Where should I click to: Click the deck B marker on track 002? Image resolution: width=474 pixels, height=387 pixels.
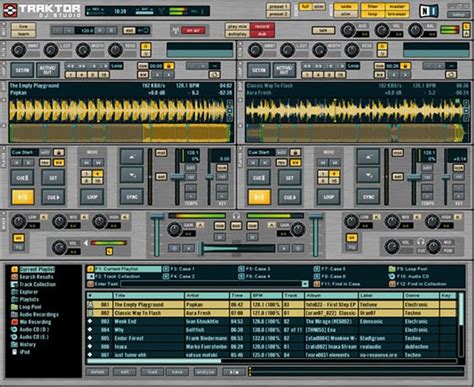click(90, 313)
